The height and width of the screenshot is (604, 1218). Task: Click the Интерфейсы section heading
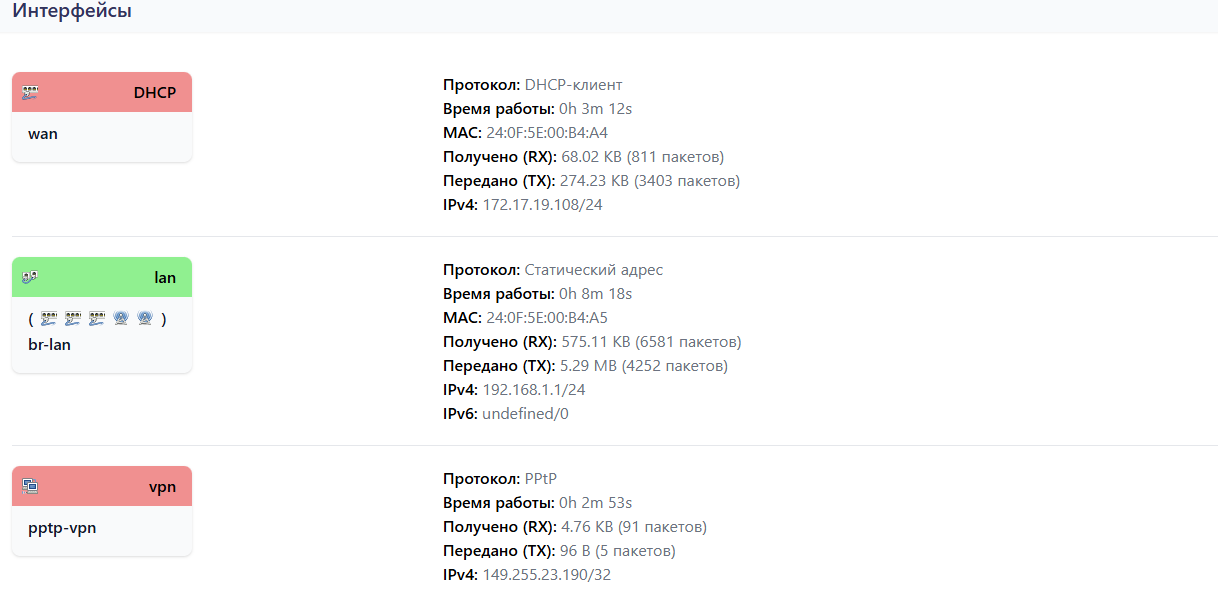72,12
